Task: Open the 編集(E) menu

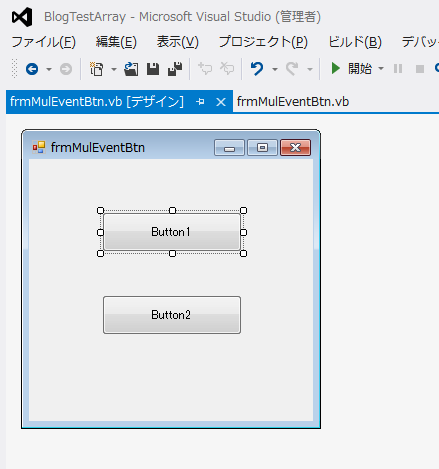Action: 116,42
